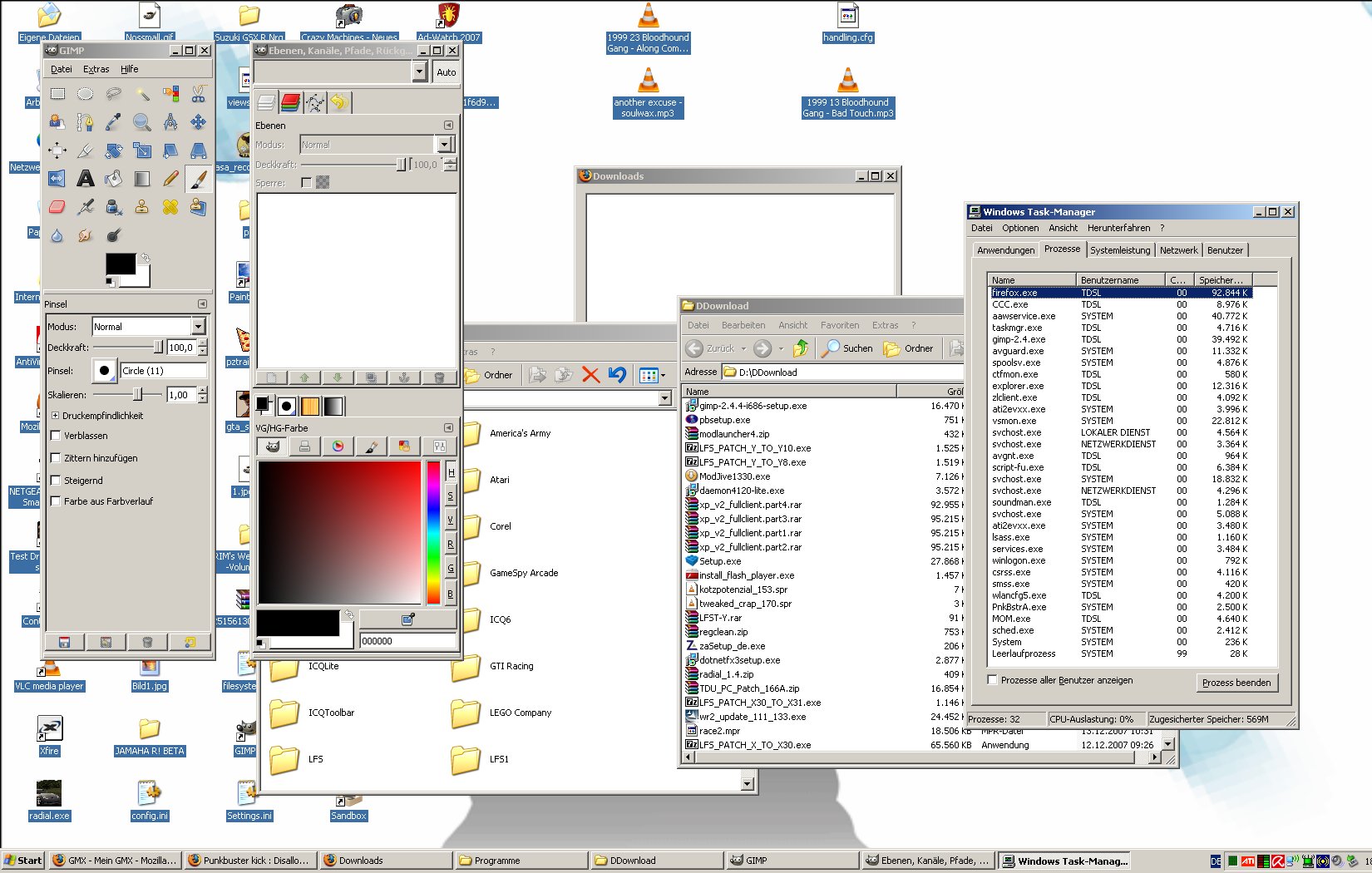Open the Pinsel tool options panel menu arrow
The image size is (1372, 873).
coord(202,304)
